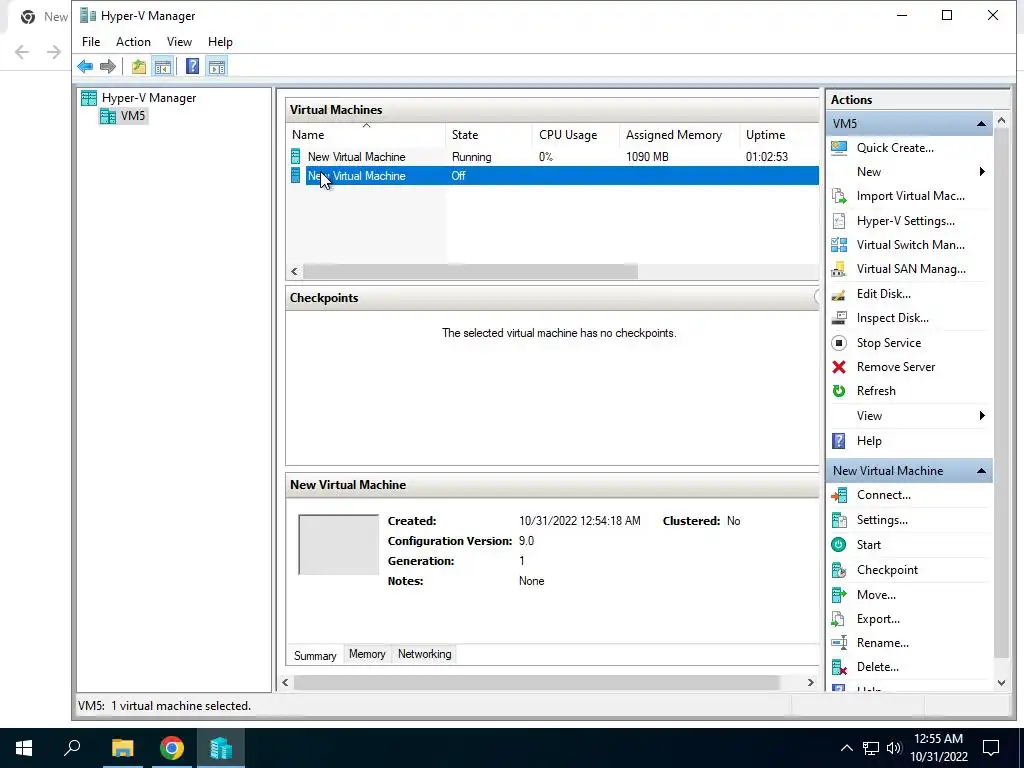Sort by the State column header
Viewport: 1024px width, 768px height.
click(x=488, y=135)
